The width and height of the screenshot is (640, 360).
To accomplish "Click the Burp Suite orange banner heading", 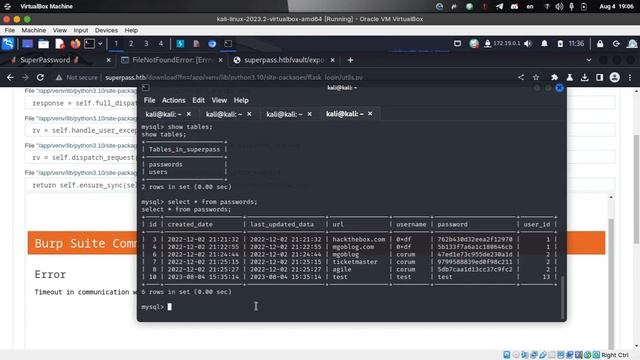I will click(x=86, y=243).
